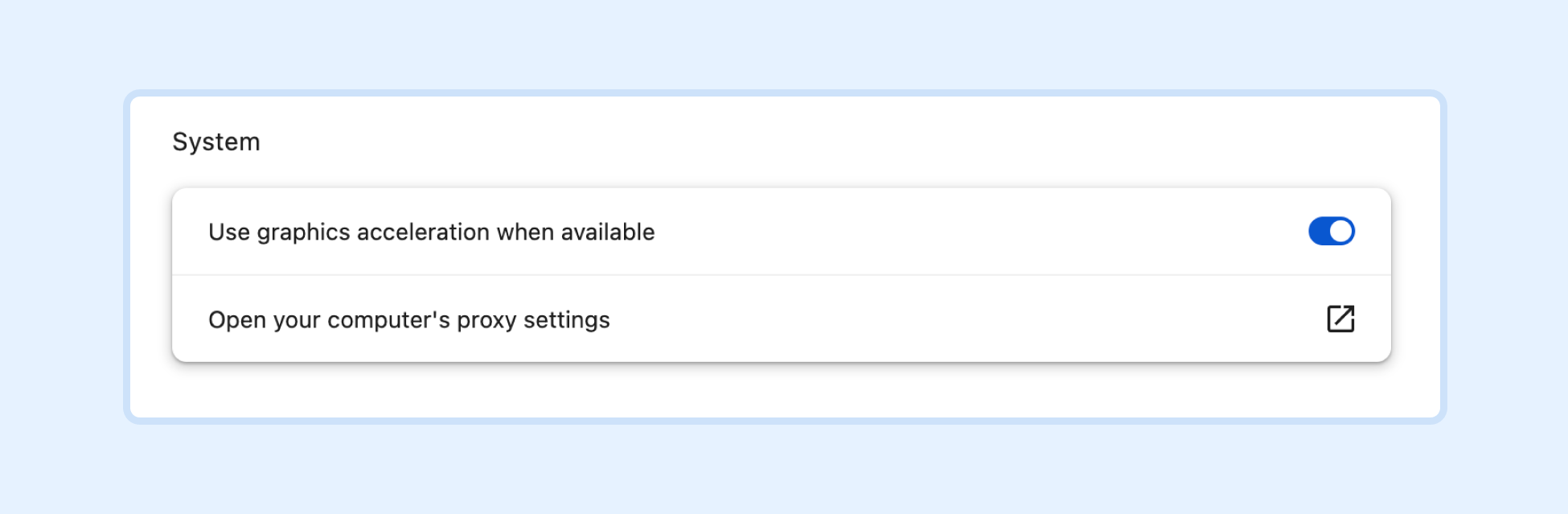Toggle the graphics acceleration switch
Screen dimensions: 1568x514
[x=1331, y=232]
